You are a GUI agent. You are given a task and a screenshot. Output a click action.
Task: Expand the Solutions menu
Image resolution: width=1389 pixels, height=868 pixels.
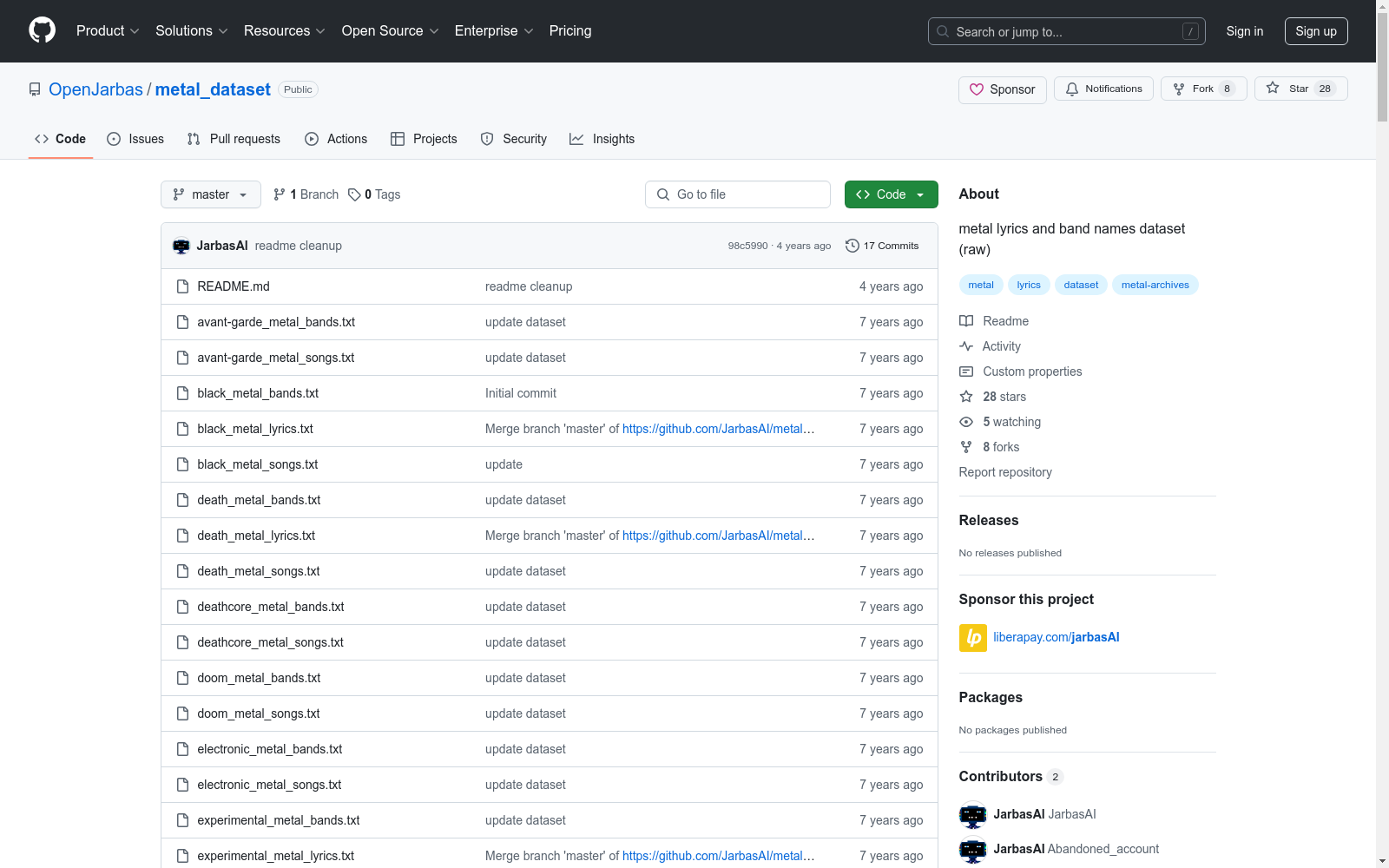[x=192, y=31]
